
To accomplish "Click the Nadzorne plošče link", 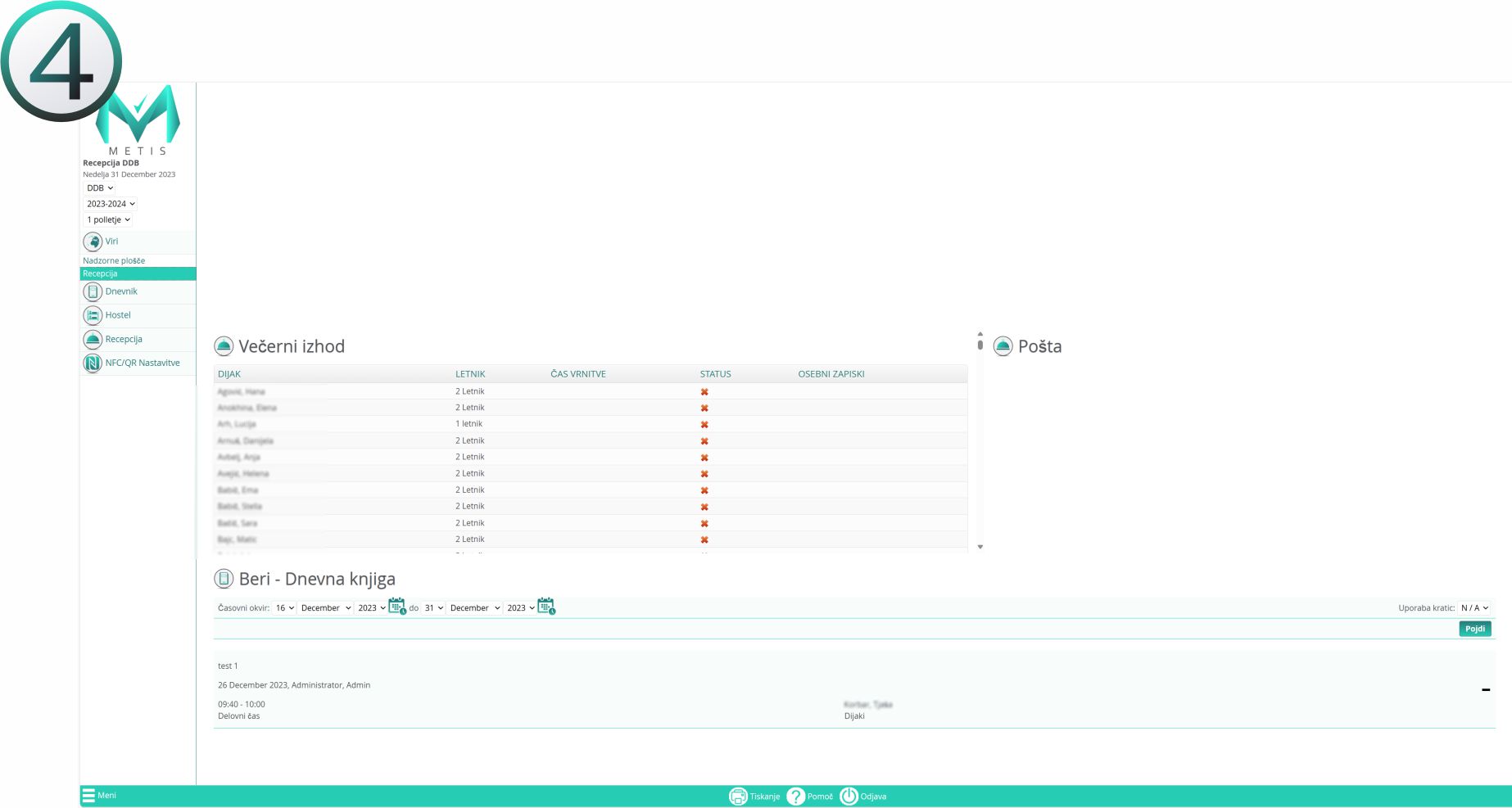I will [114, 260].
